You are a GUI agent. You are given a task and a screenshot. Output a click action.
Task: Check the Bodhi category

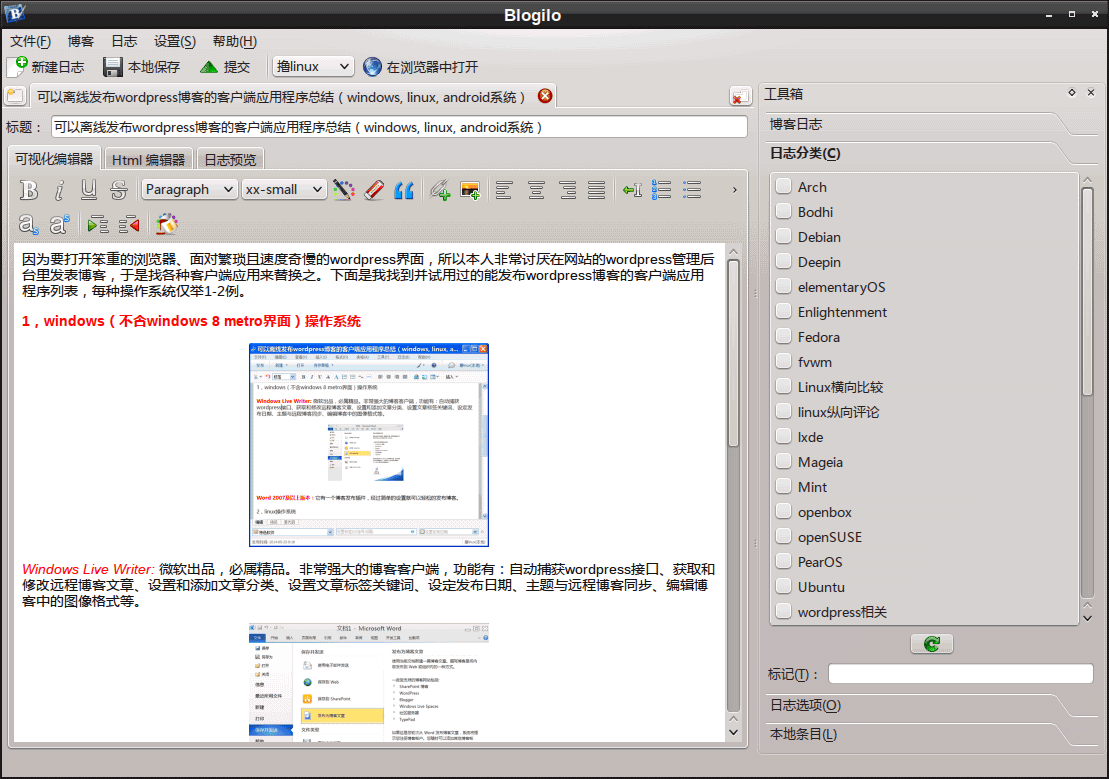783,211
